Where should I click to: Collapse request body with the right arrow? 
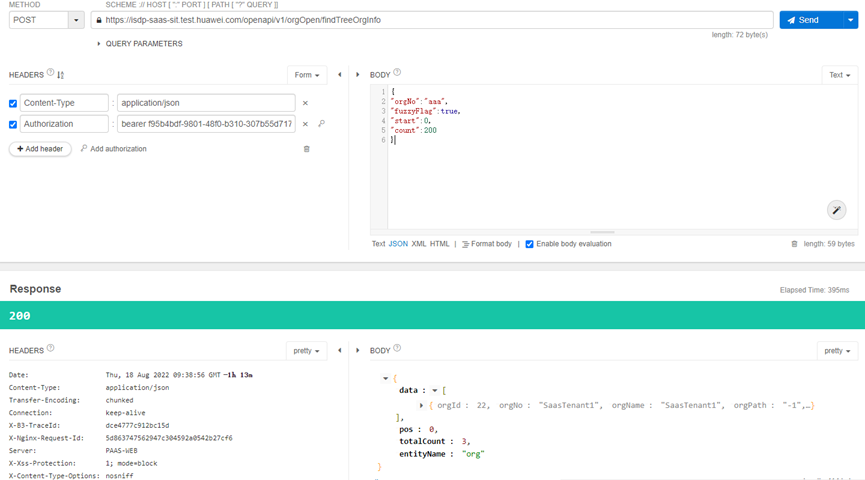(357, 74)
